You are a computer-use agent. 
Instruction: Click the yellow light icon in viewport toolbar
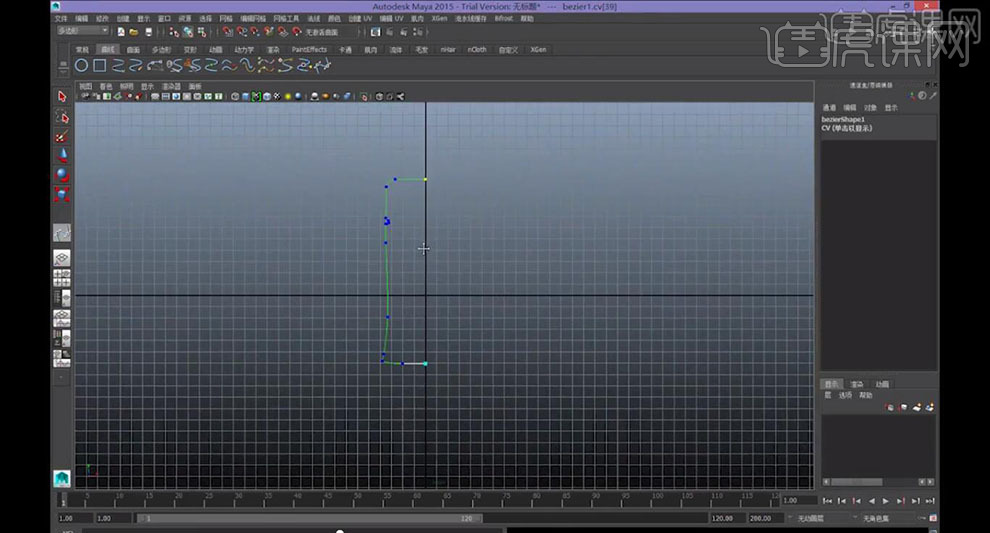[288, 97]
